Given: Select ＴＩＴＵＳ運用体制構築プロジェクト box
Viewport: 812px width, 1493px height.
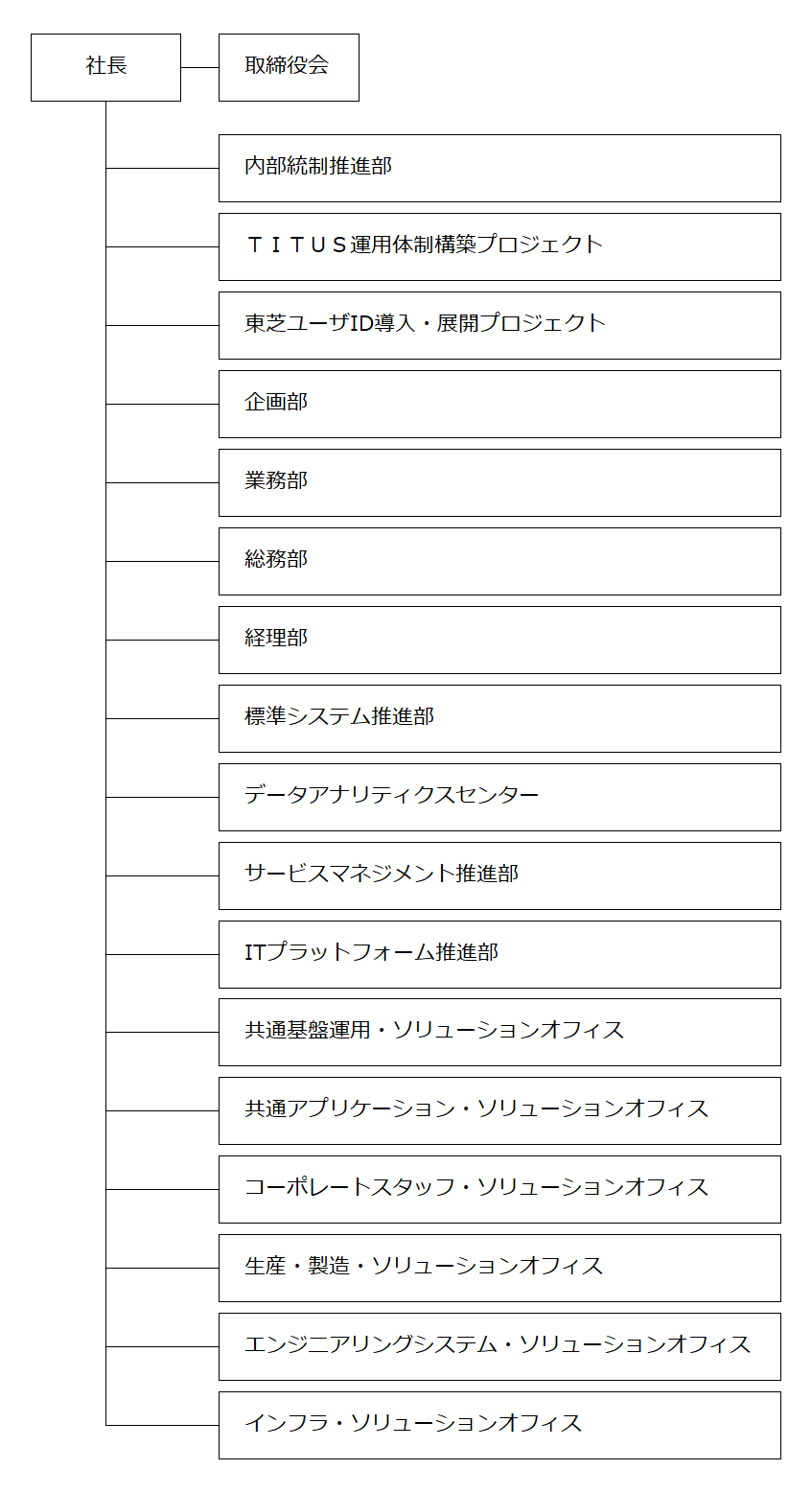Looking at the screenshot, I should [499, 246].
